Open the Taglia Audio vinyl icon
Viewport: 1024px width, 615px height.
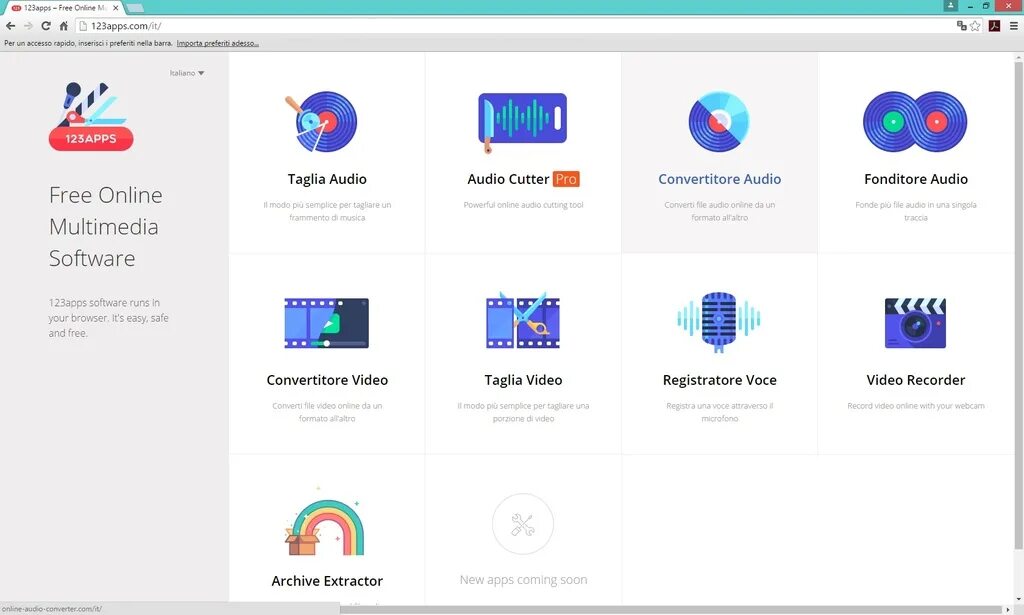point(322,121)
